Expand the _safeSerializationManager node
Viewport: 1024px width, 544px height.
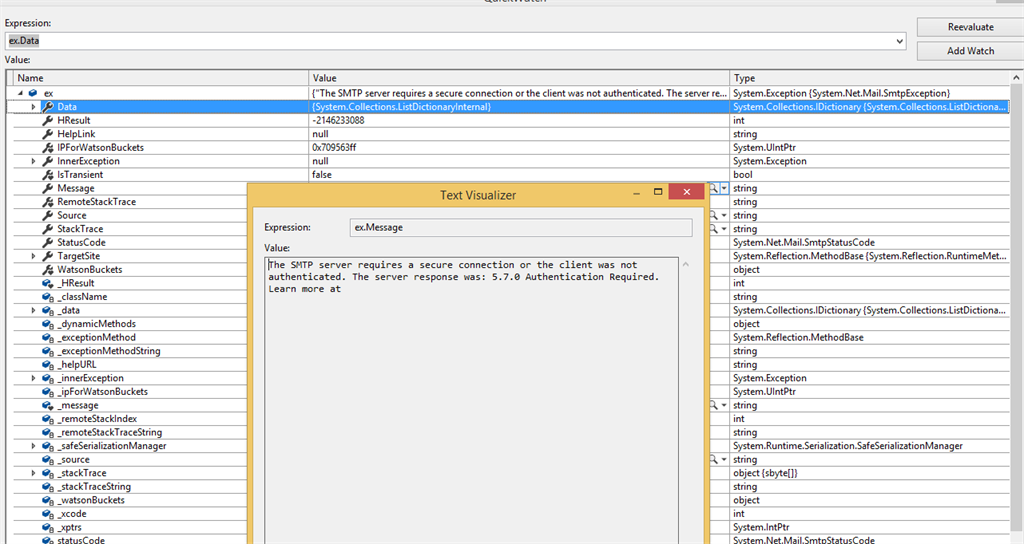pos(33,446)
